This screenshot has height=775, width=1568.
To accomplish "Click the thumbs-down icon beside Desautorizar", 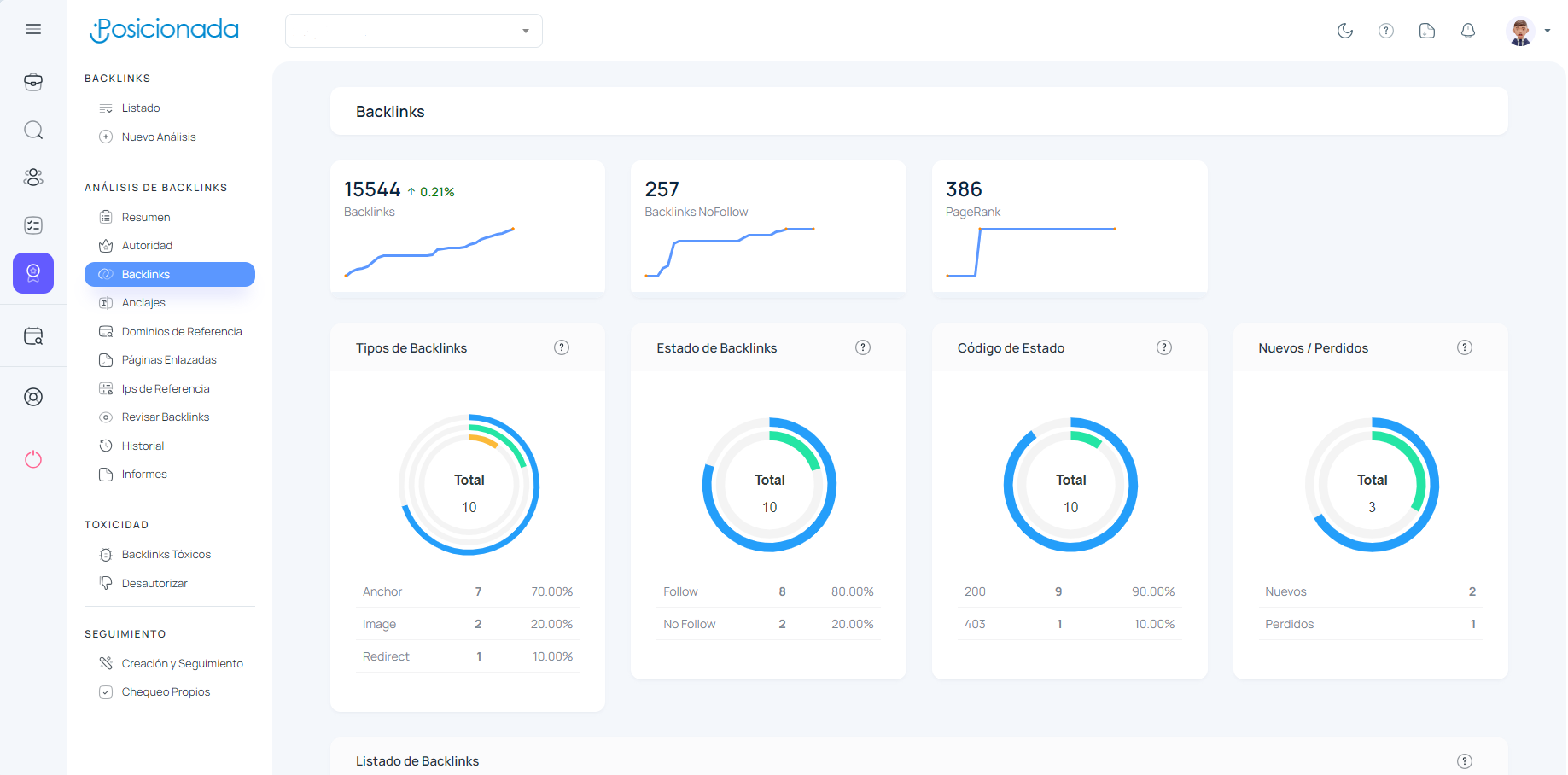I will pos(106,583).
